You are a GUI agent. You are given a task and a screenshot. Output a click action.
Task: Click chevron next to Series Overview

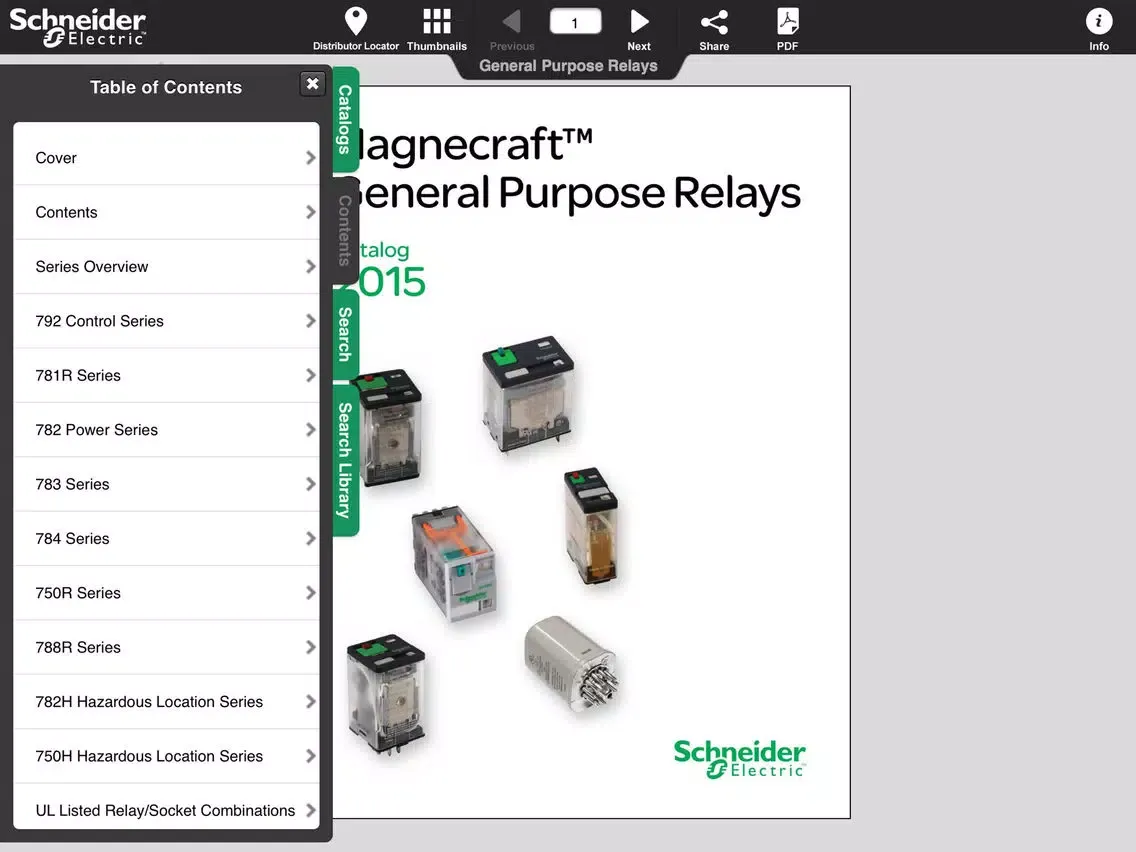[x=311, y=267]
